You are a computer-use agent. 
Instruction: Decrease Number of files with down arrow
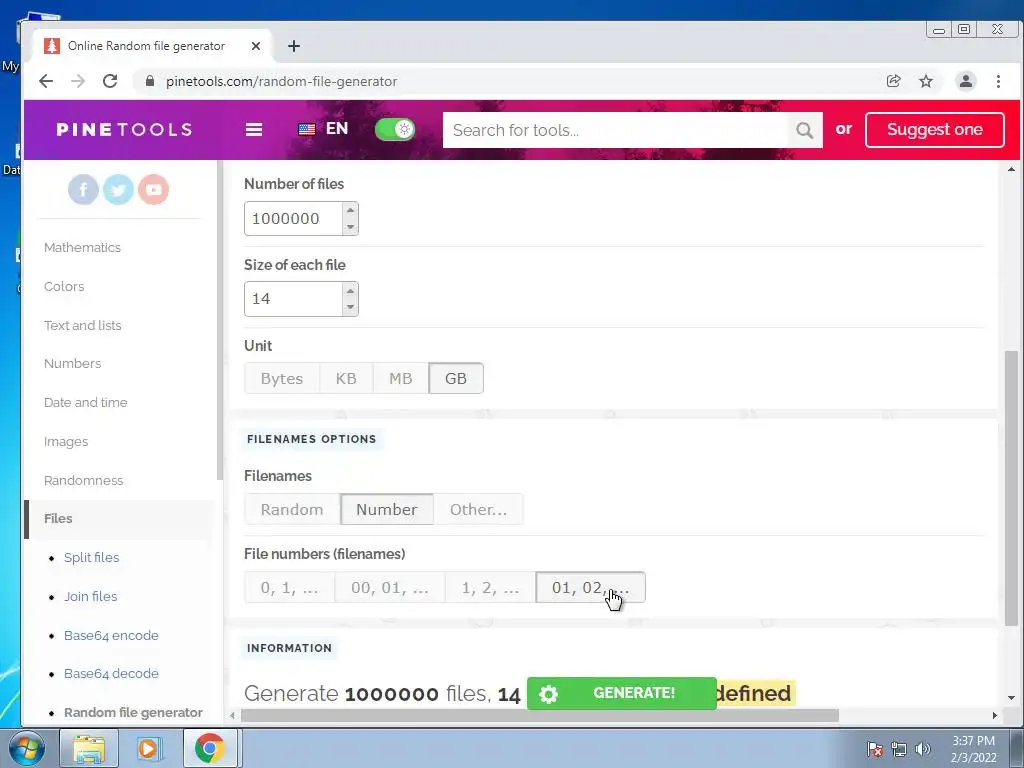pyautogui.click(x=350, y=227)
